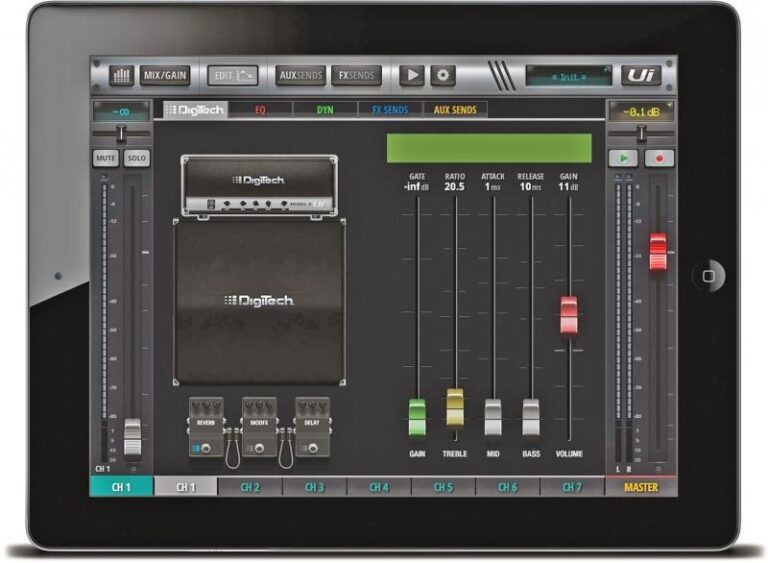The width and height of the screenshot is (768, 563).
Task: Click the master -0.1 dB display
Action: 641,112
